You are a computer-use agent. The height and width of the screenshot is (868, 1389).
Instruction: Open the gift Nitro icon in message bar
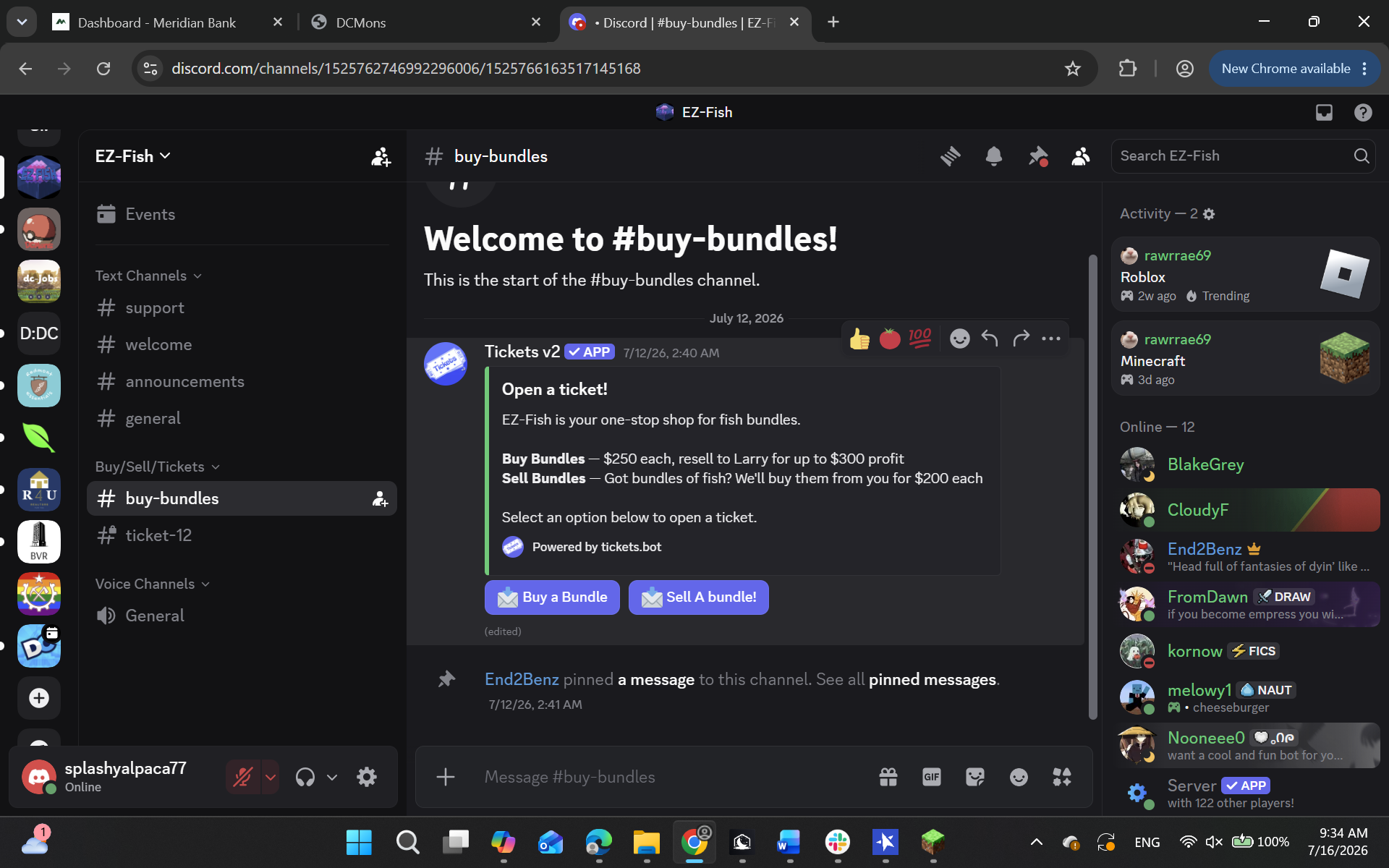(x=888, y=777)
